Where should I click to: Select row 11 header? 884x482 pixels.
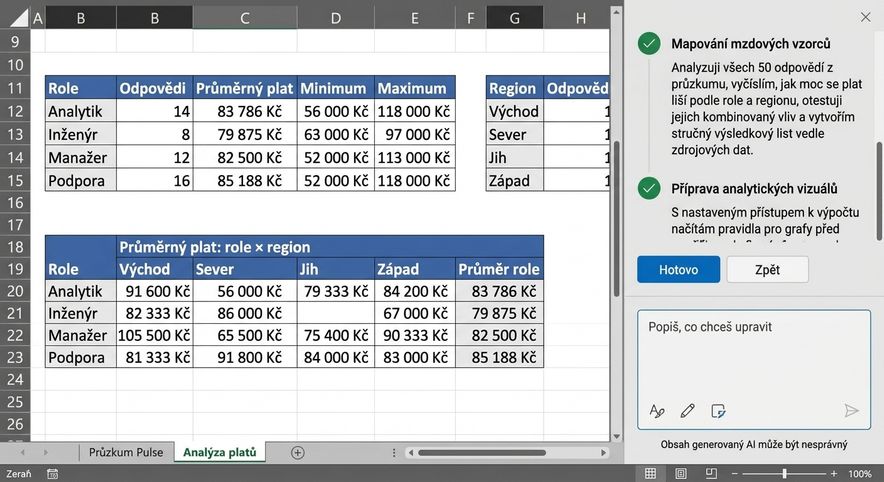(x=15, y=88)
